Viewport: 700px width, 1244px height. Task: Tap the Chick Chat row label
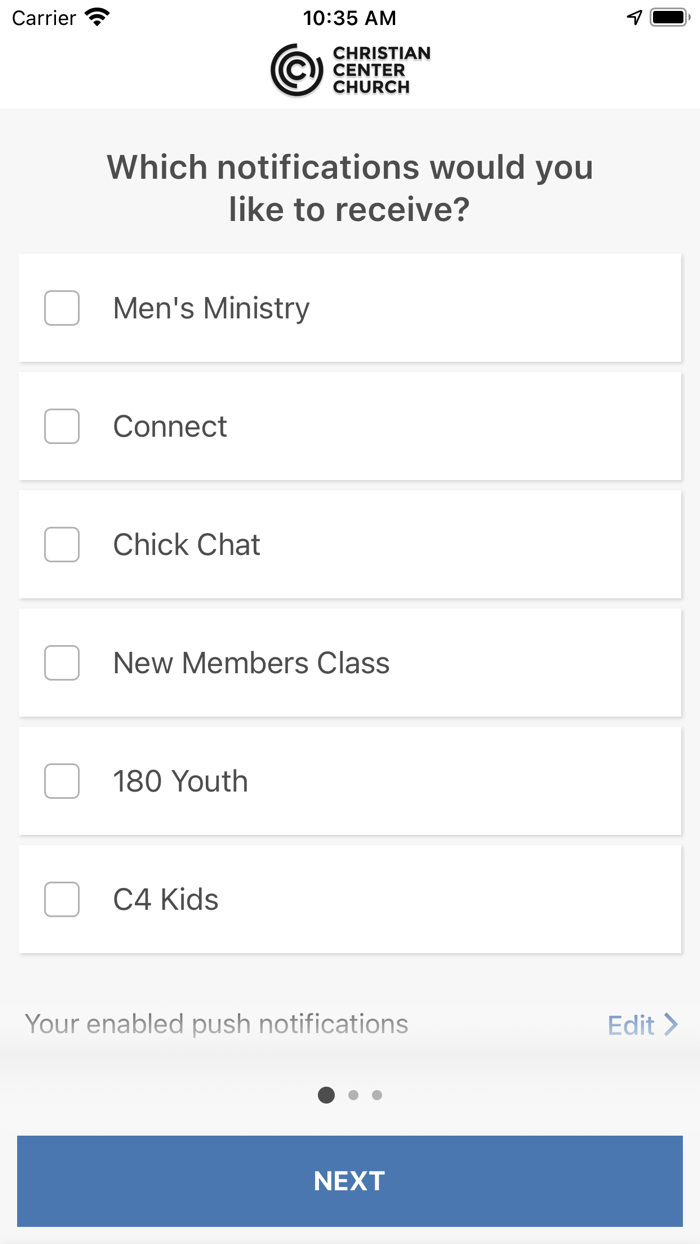point(186,545)
